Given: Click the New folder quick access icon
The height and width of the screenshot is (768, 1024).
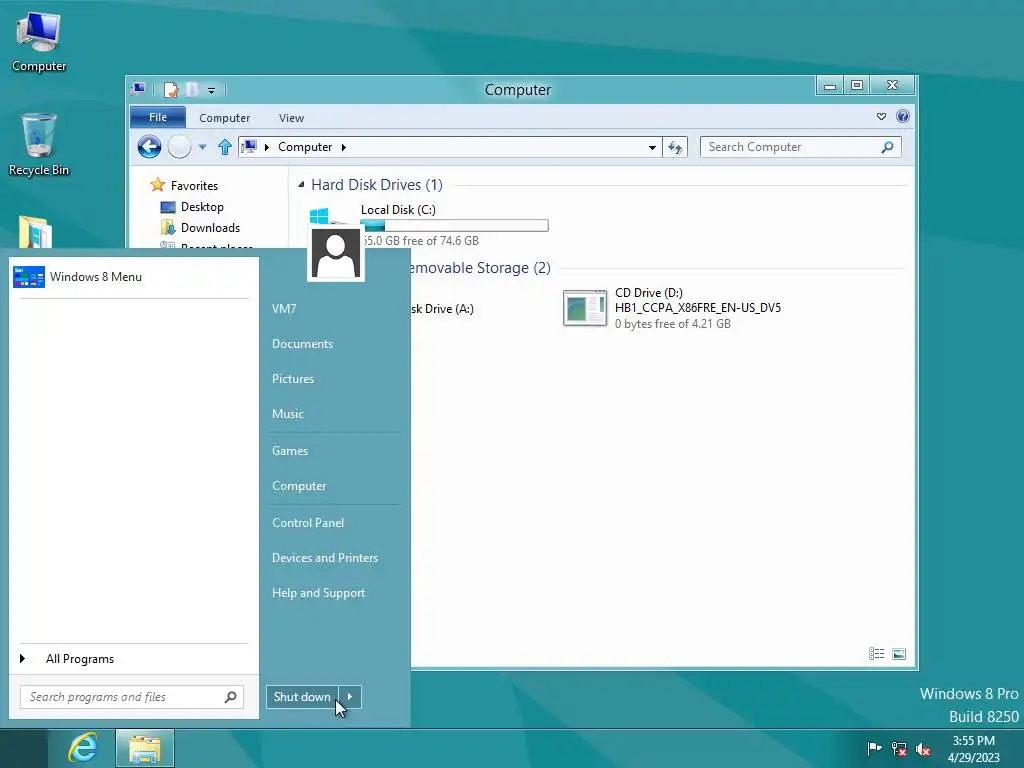Looking at the screenshot, I should (x=192, y=89).
